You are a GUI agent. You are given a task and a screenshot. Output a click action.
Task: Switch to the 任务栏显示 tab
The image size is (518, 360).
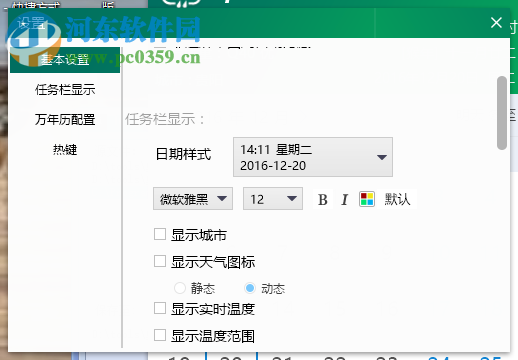tap(65, 90)
